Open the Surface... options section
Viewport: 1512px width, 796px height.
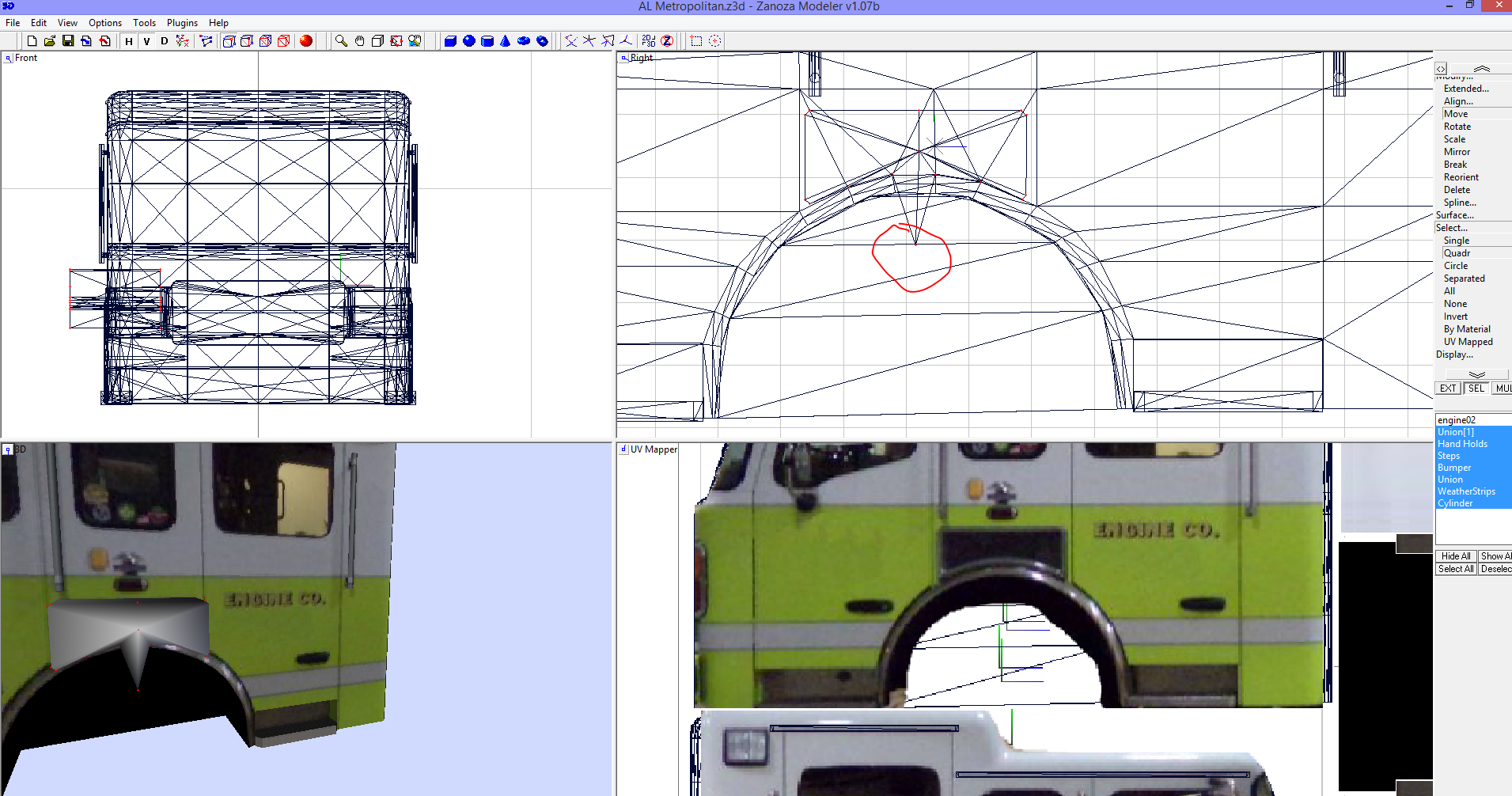coord(1457,214)
